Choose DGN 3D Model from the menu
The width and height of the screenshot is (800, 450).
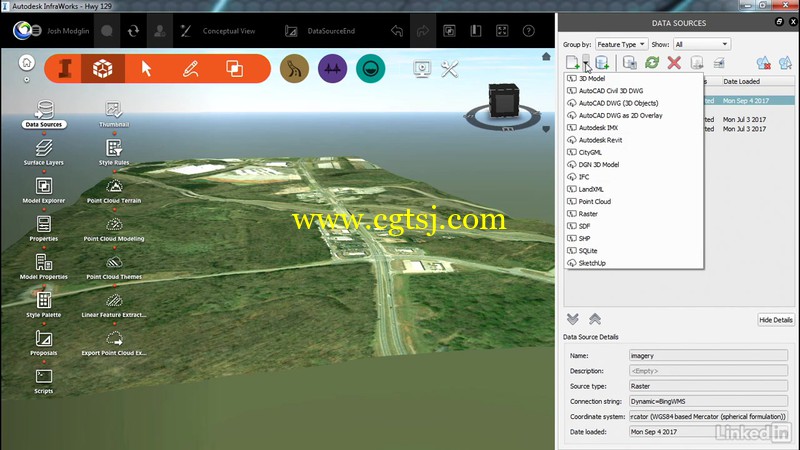point(634,164)
